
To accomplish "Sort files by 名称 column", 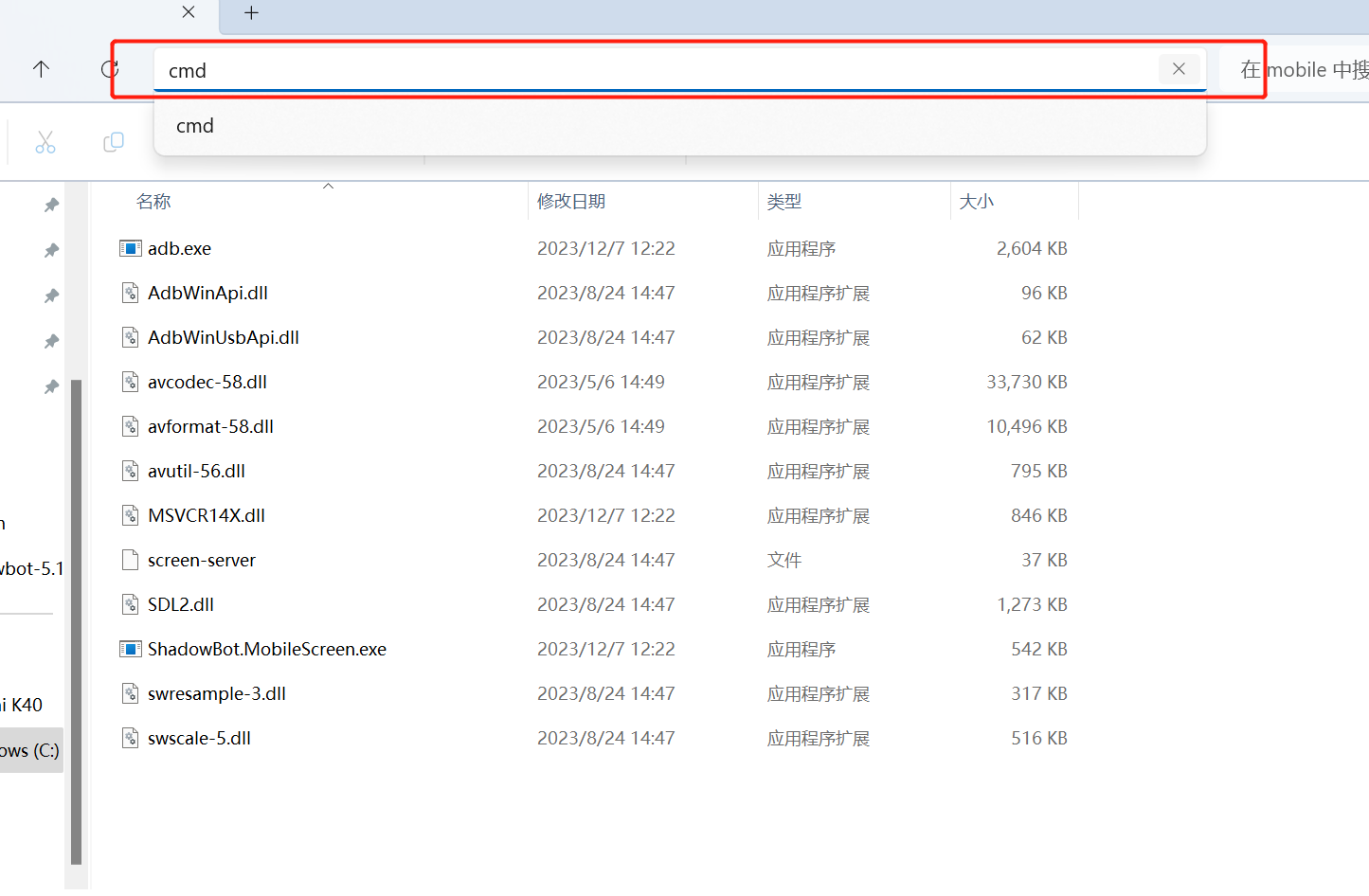I will point(153,202).
